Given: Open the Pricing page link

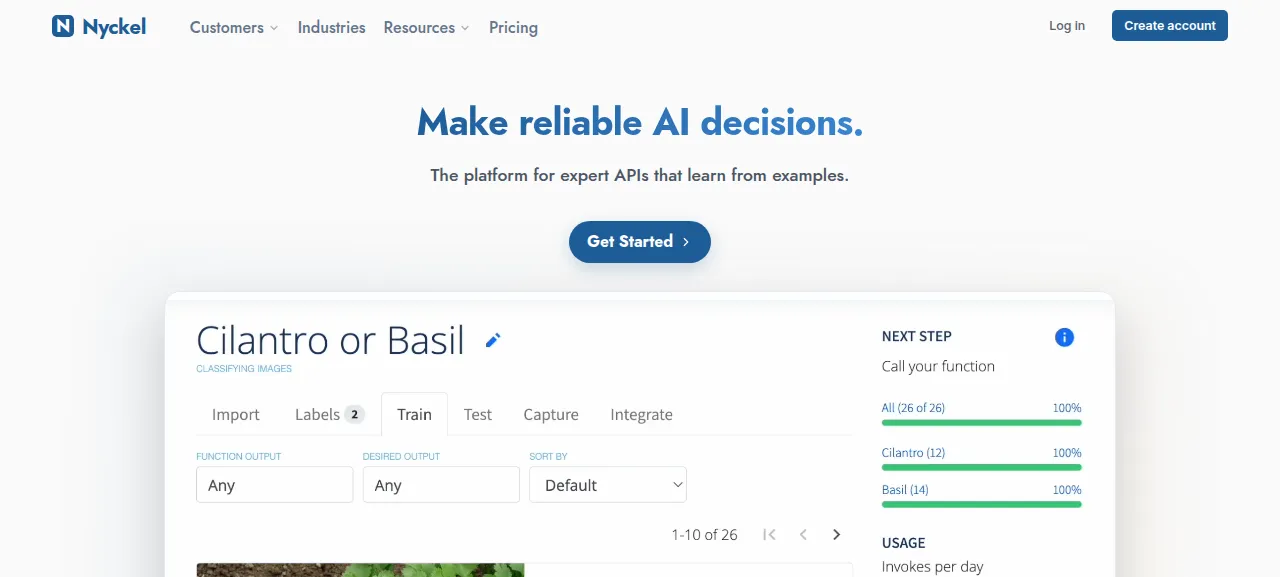Looking at the screenshot, I should pyautogui.click(x=513, y=28).
